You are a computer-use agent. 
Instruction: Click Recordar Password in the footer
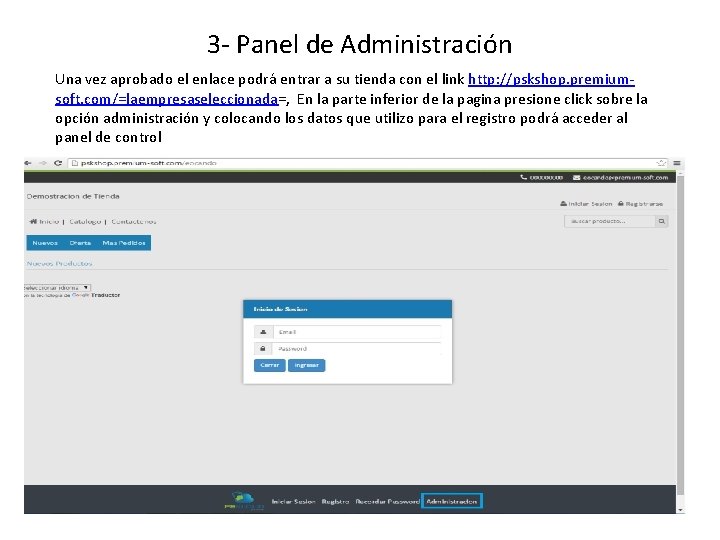(388, 501)
